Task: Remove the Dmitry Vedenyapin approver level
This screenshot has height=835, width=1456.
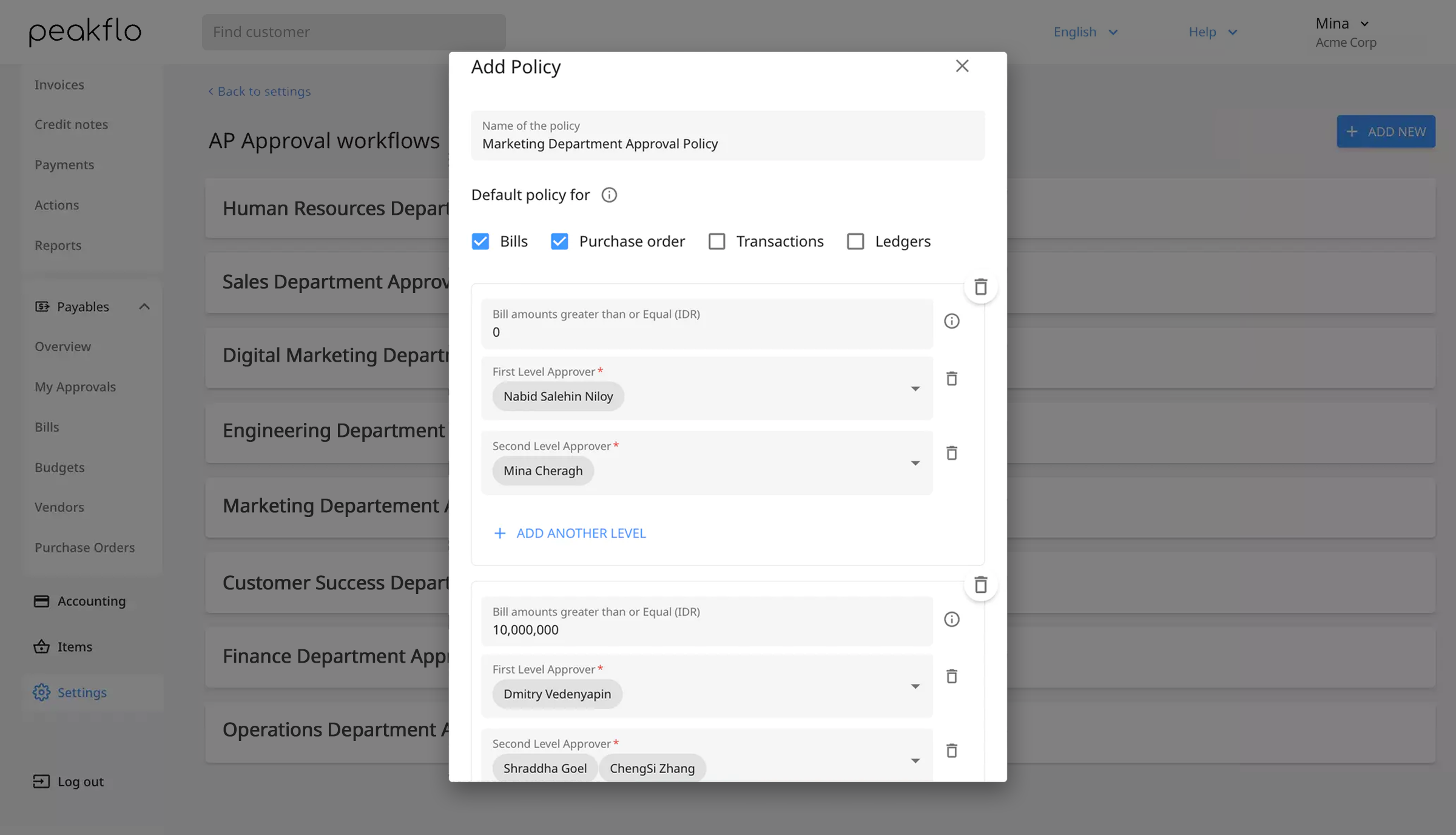Action: (951, 676)
